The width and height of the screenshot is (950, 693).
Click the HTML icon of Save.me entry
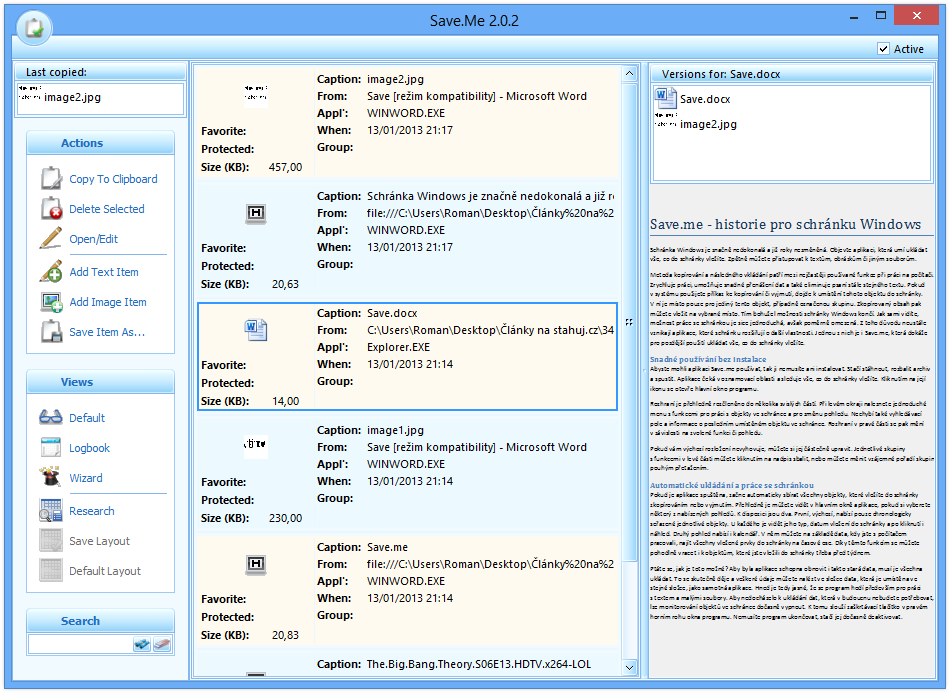tap(256, 564)
